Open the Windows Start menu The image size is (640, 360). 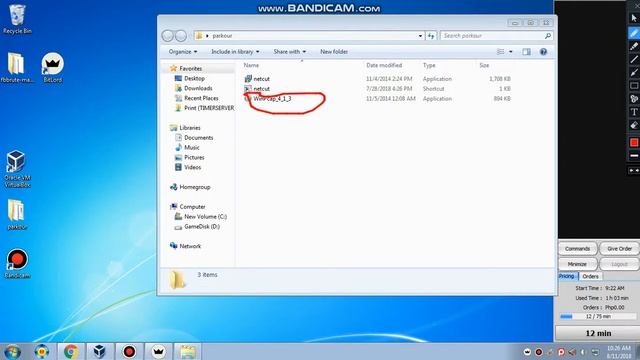click(x=13, y=351)
